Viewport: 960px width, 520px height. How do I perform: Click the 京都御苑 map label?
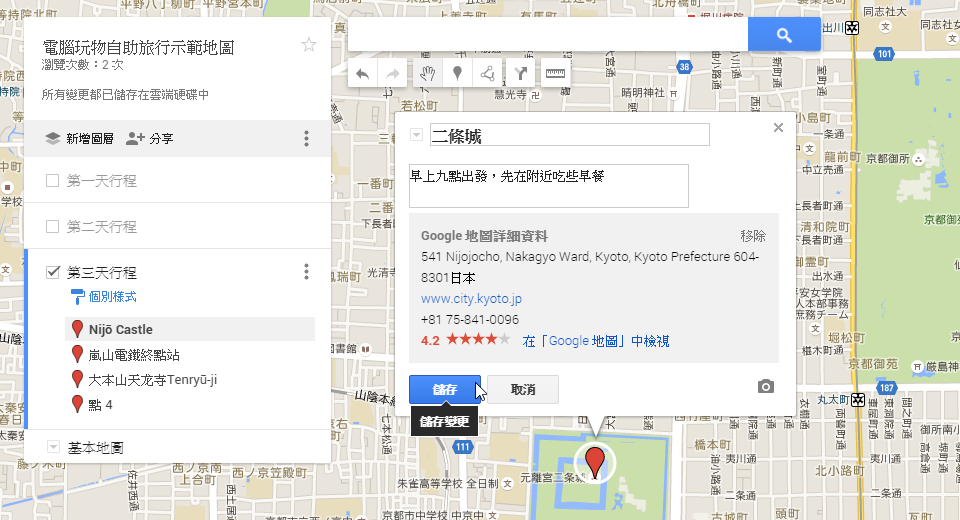(873, 364)
